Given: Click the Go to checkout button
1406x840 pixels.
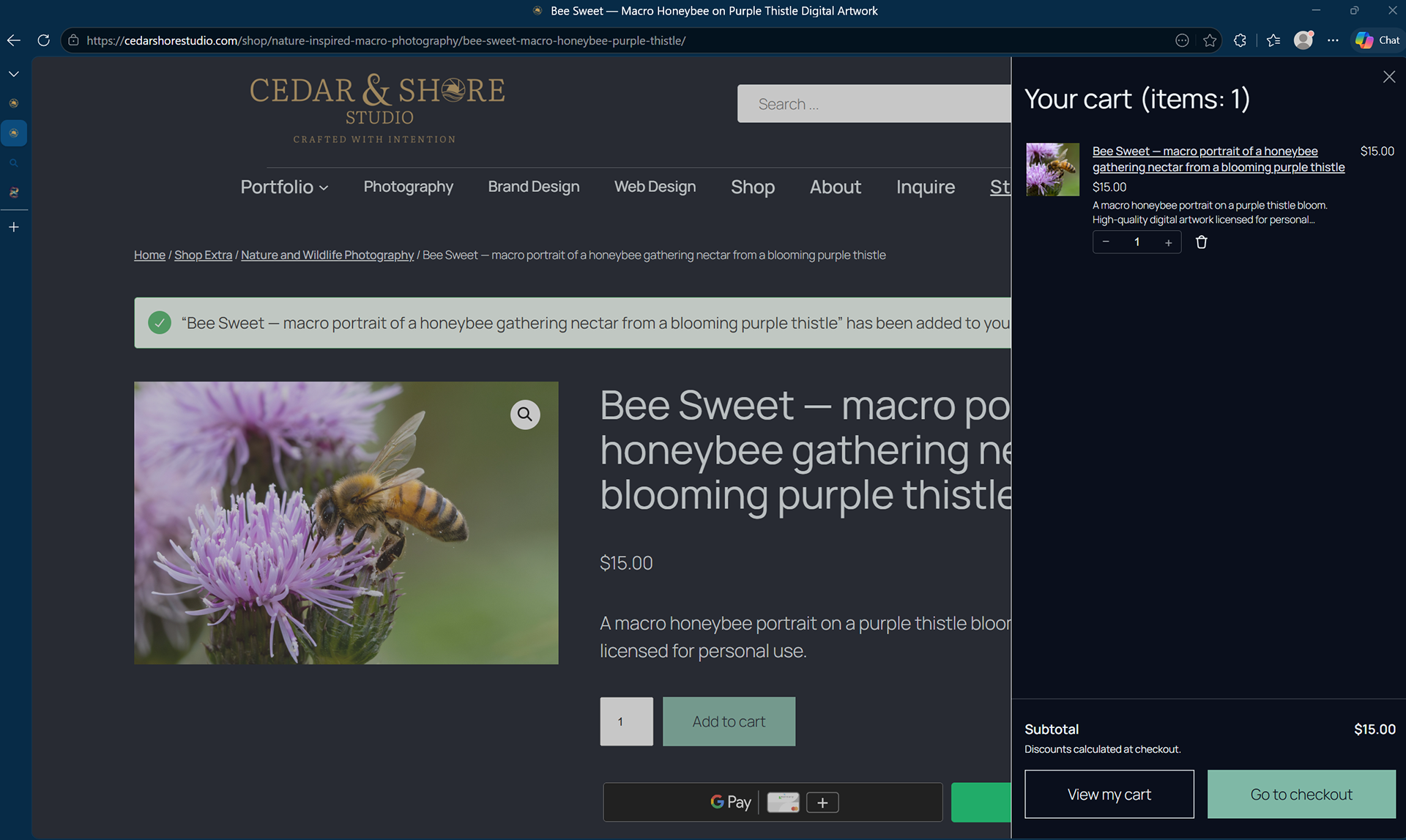Looking at the screenshot, I should 1301,794.
